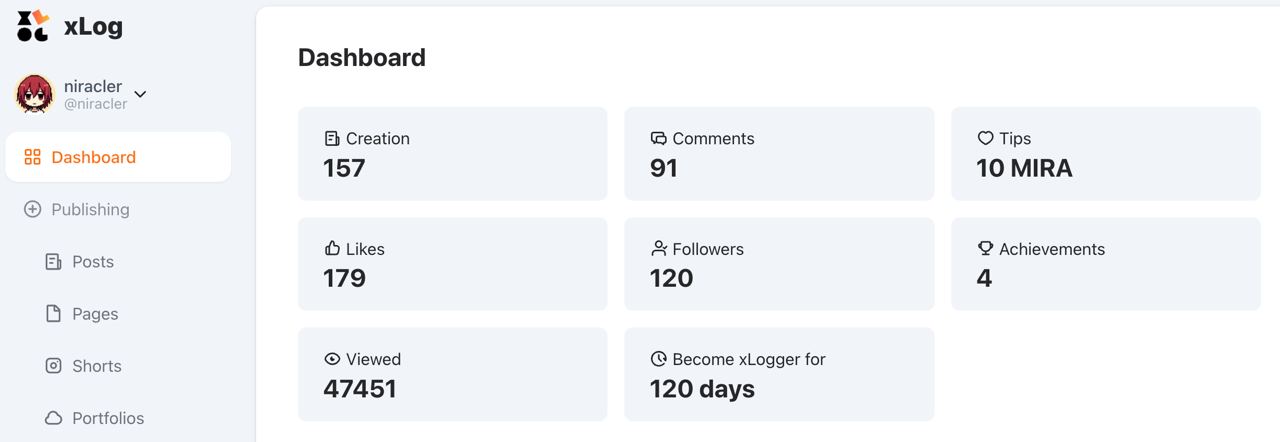The width and height of the screenshot is (1280, 442).
Task: Expand the Publishing section
Action: click(91, 209)
